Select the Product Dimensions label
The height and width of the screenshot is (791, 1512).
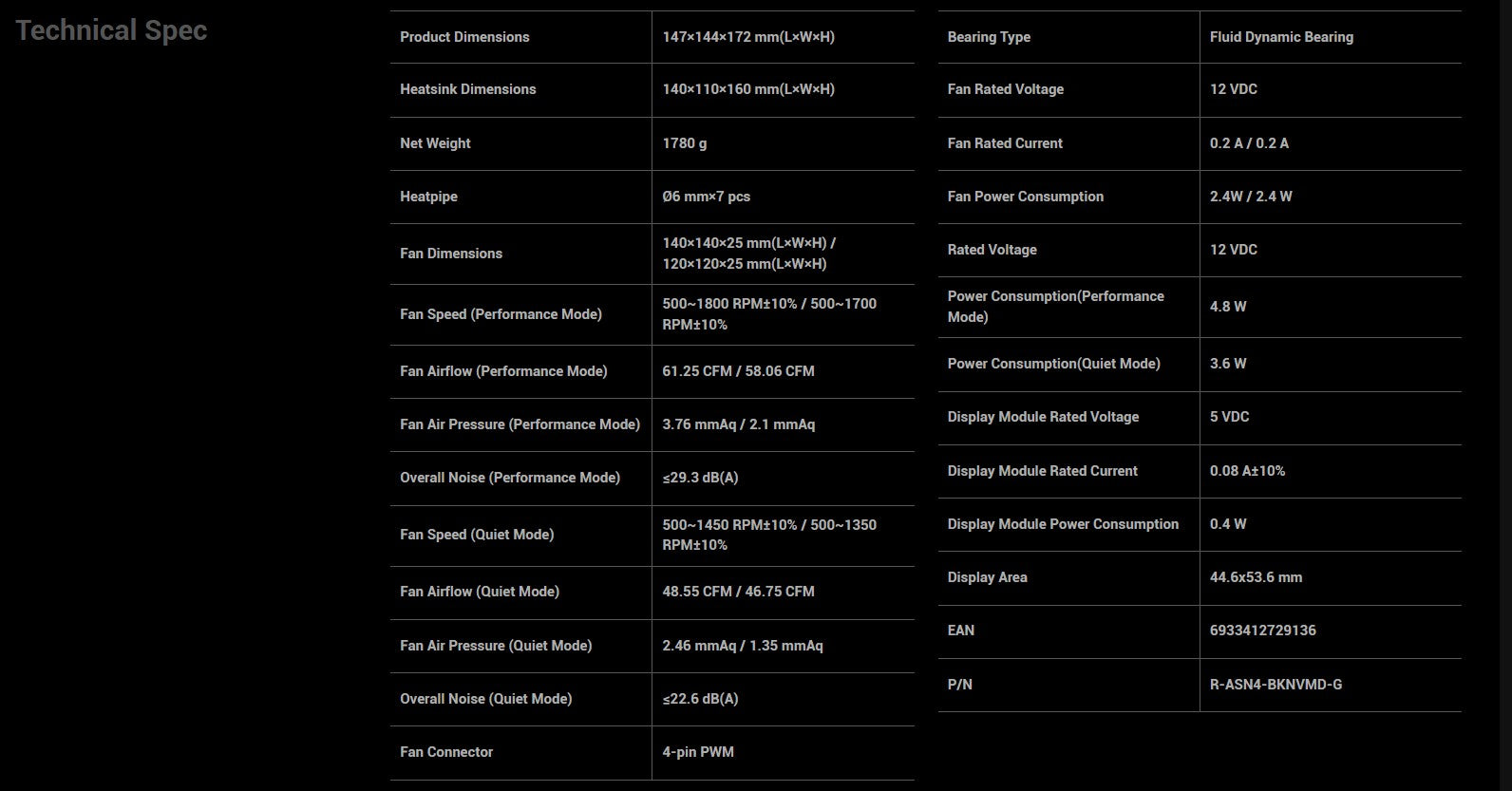tap(464, 37)
